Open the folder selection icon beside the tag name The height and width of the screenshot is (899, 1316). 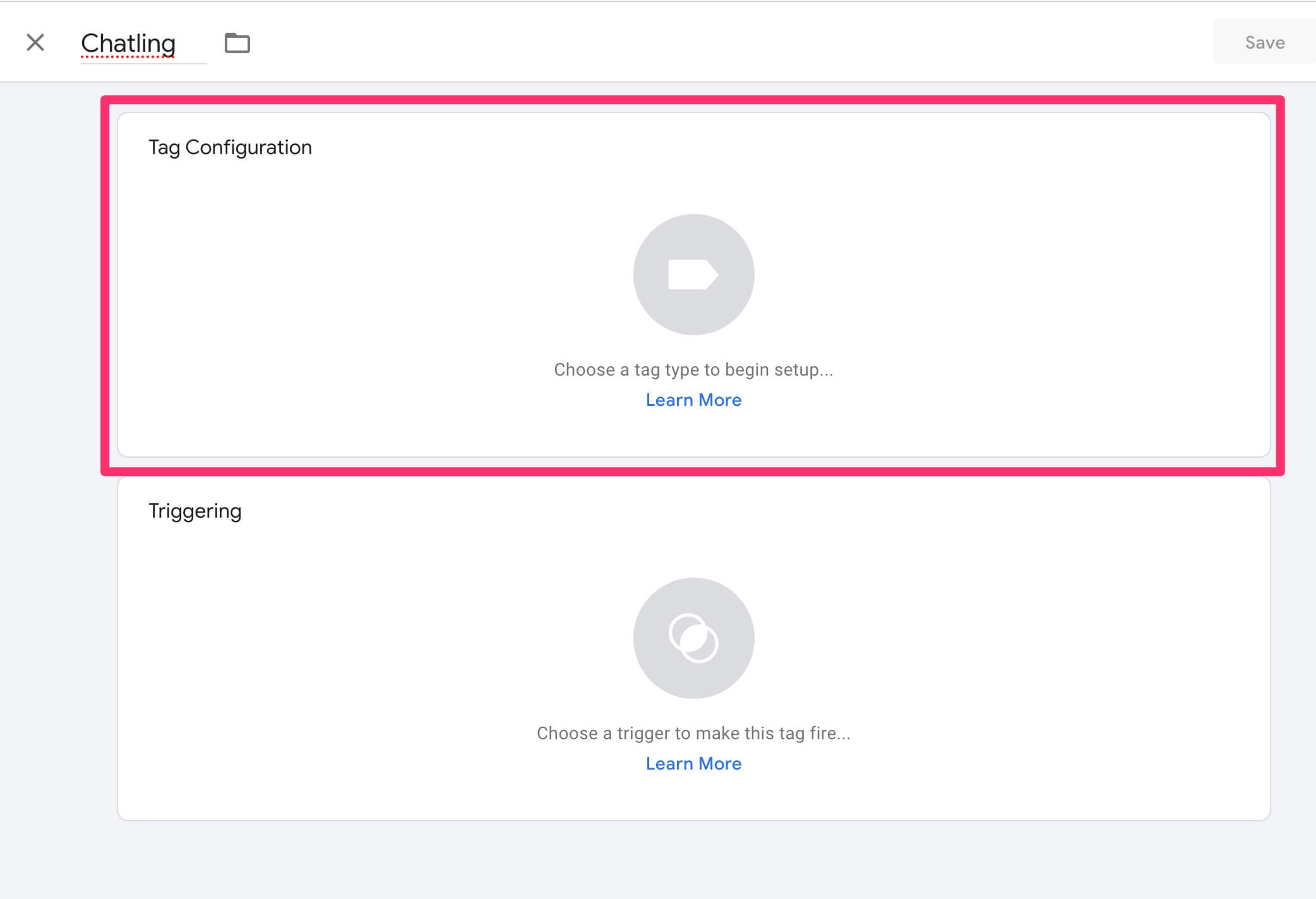click(x=237, y=43)
